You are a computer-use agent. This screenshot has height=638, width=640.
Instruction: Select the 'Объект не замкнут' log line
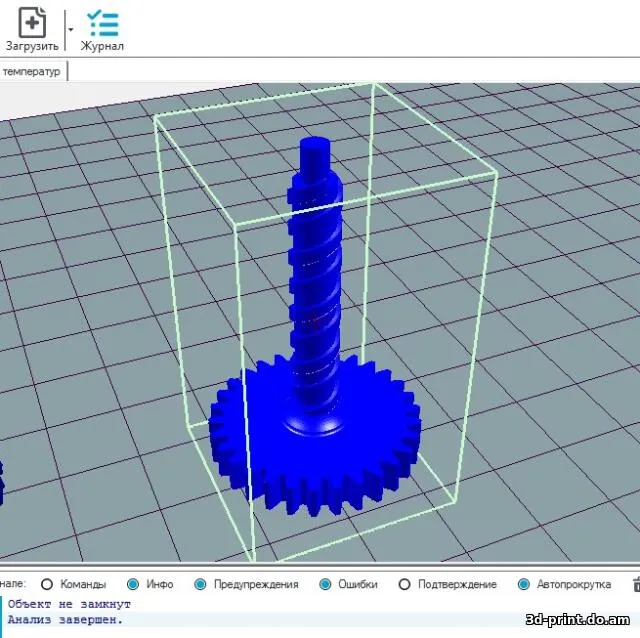point(69,604)
